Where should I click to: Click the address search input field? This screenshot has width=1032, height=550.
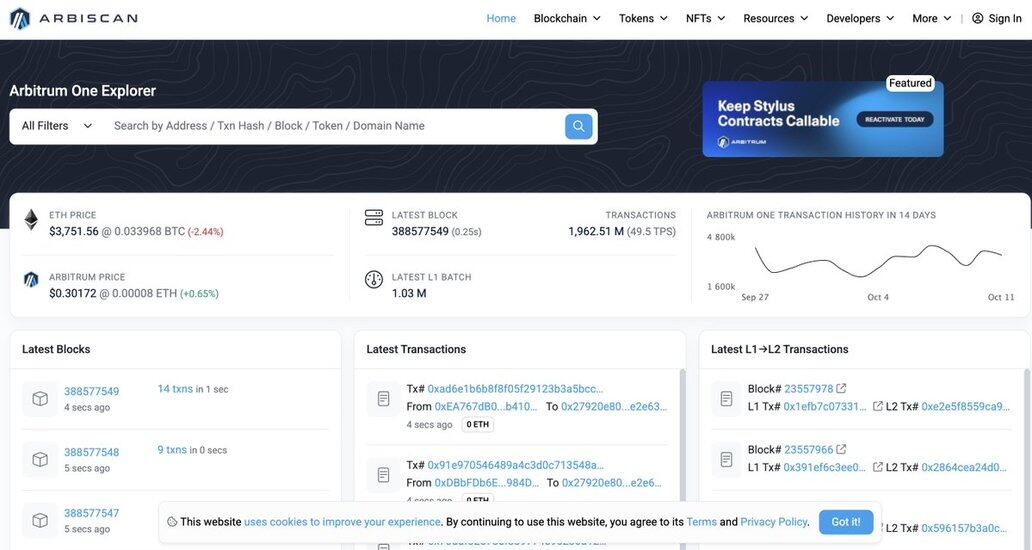pos(335,126)
